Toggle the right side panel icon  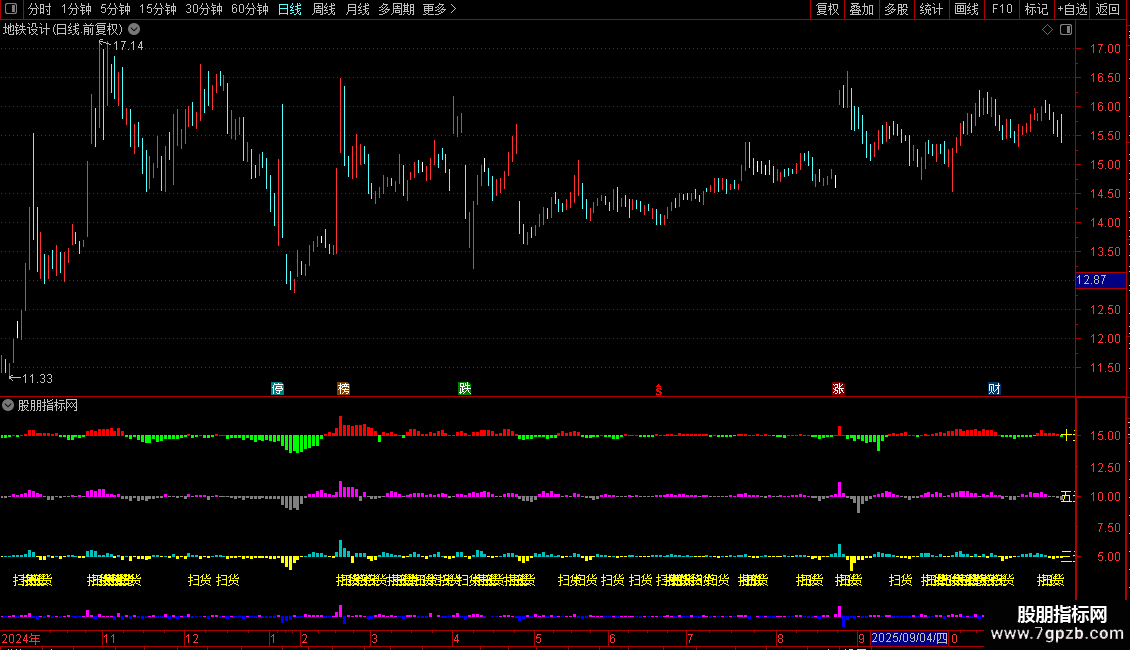(x=1066, y=30)
